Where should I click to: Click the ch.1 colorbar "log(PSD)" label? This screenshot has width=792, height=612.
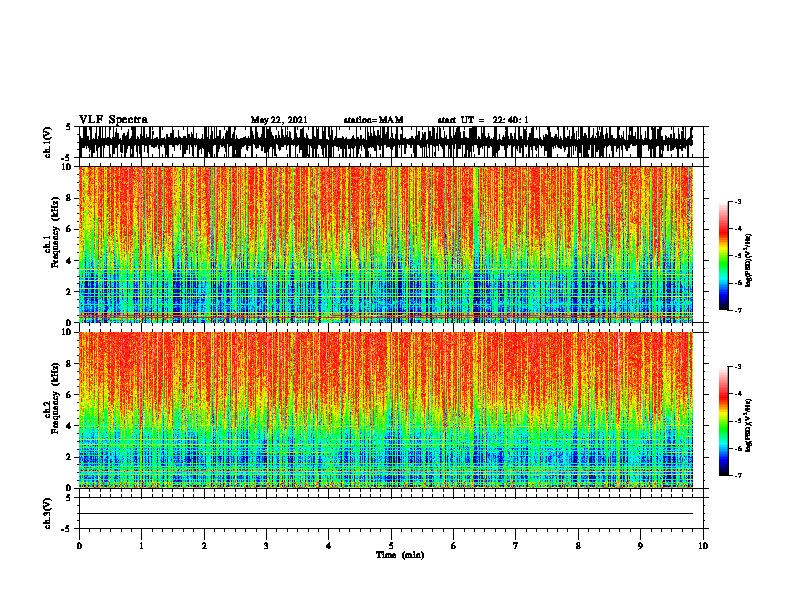(749, 260)
